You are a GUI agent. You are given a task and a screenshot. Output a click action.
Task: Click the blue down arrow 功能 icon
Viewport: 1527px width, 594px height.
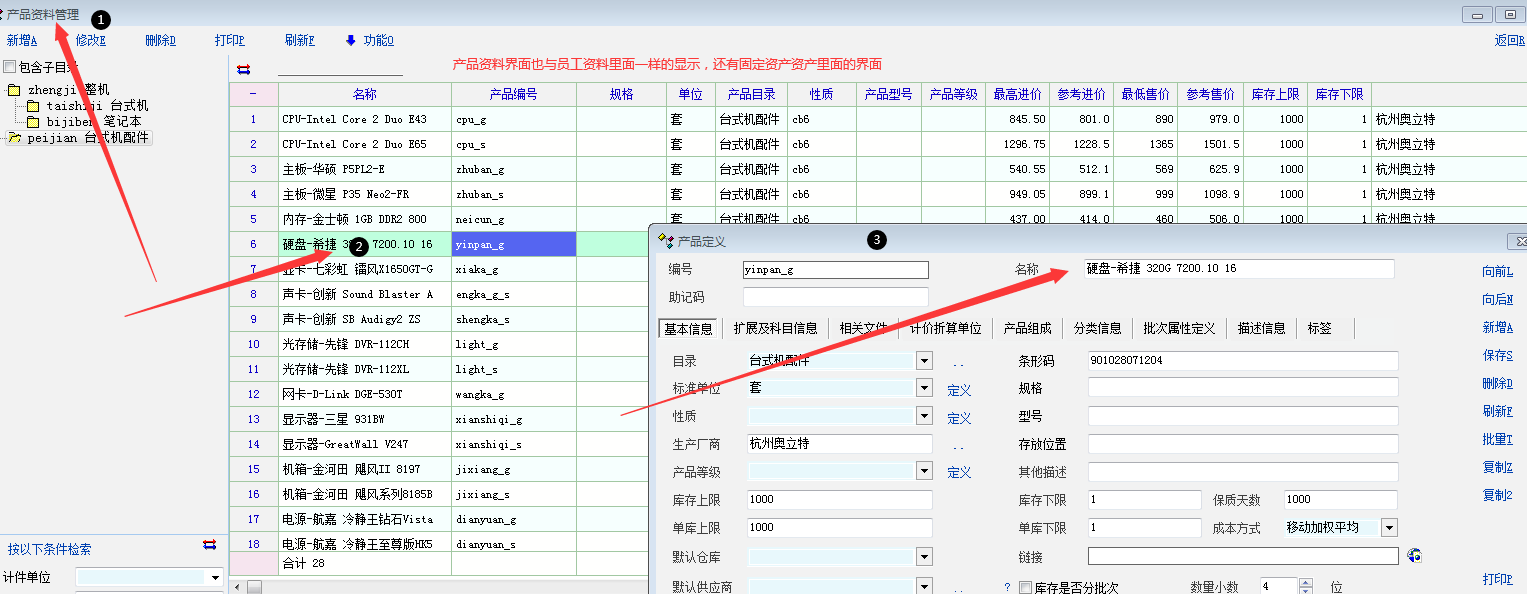coord(350,40)
